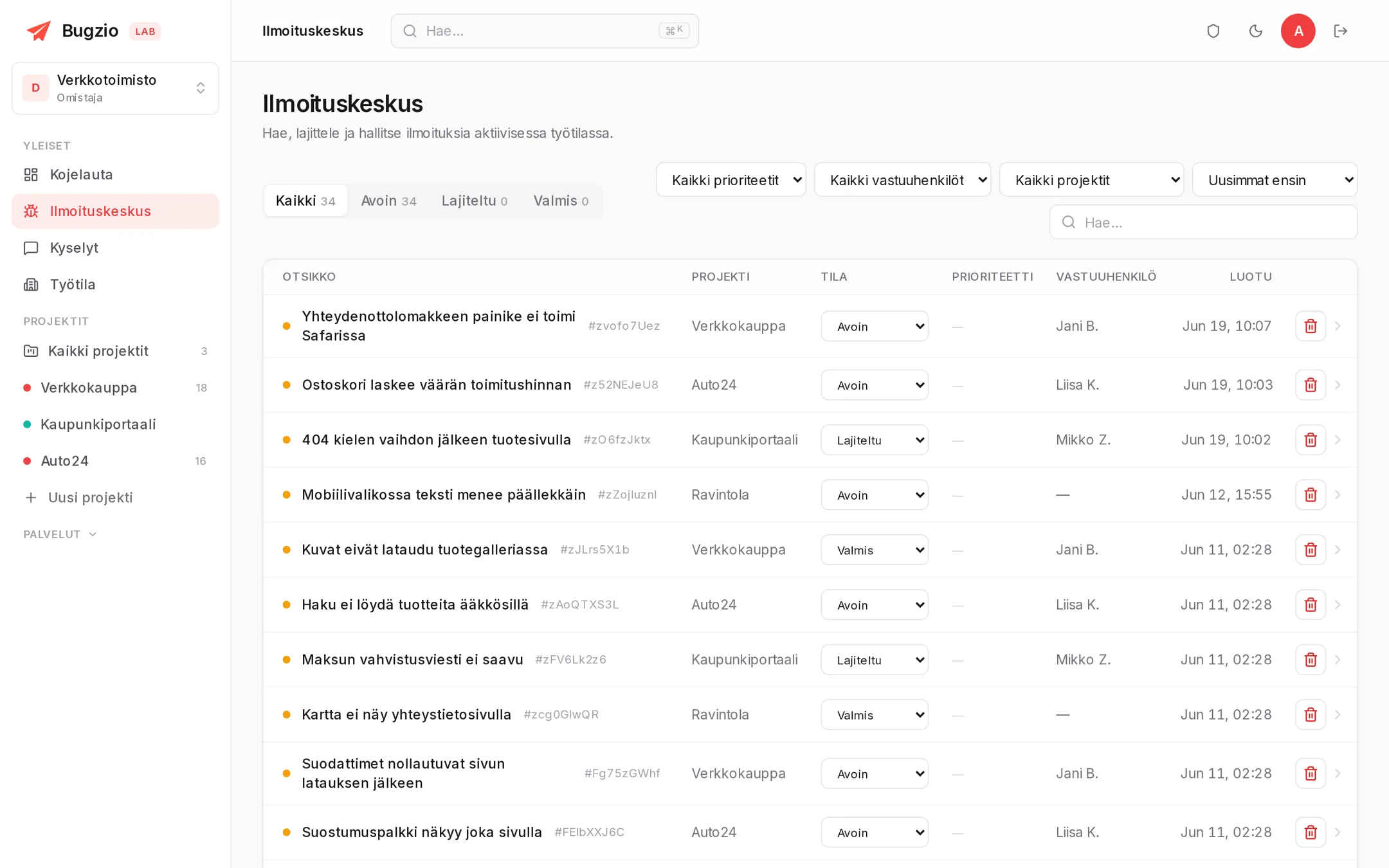Open details chevron for Kartta ei näy row
The height and width of the screenshot is (868, 1389).
1338,714
